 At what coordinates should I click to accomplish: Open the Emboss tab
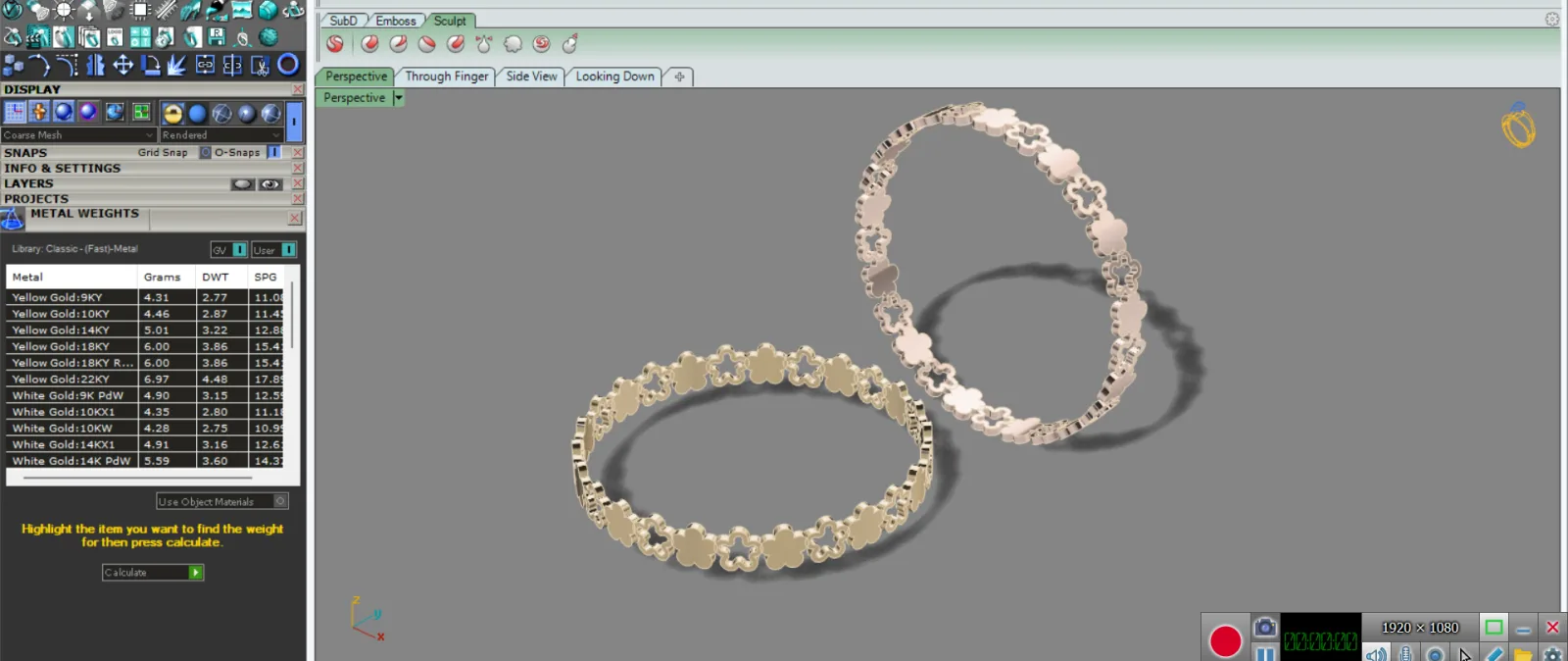(396, 21)
